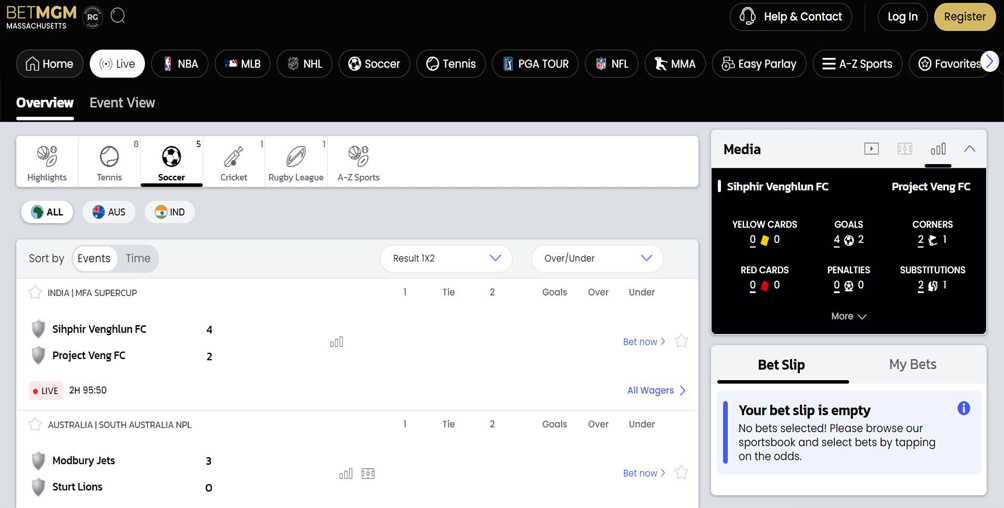This screenshot has height=508, width=1004.
Task: Switch to the Event View tab
Action: 122,102
